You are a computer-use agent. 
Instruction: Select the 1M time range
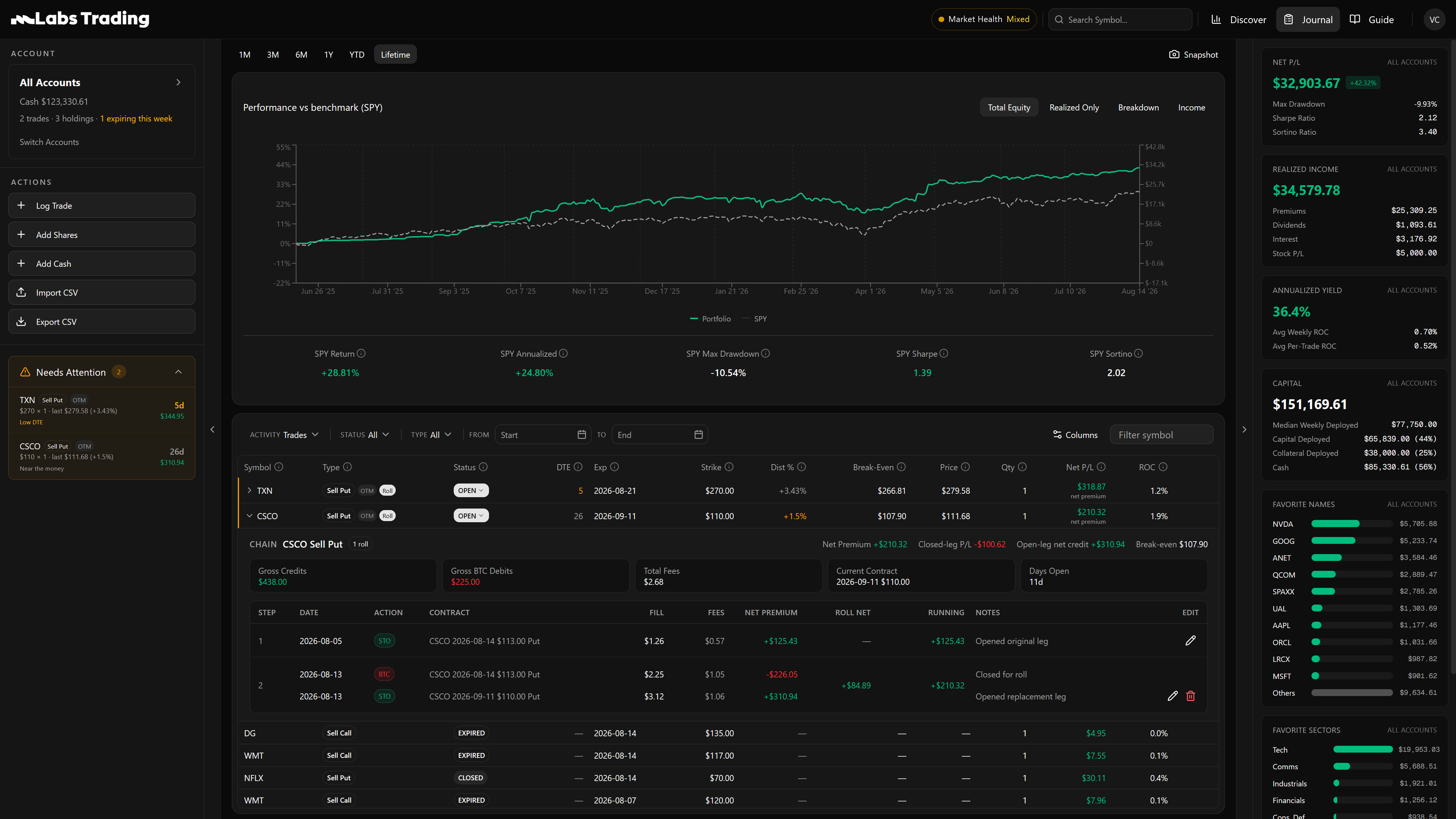point(244,54)
